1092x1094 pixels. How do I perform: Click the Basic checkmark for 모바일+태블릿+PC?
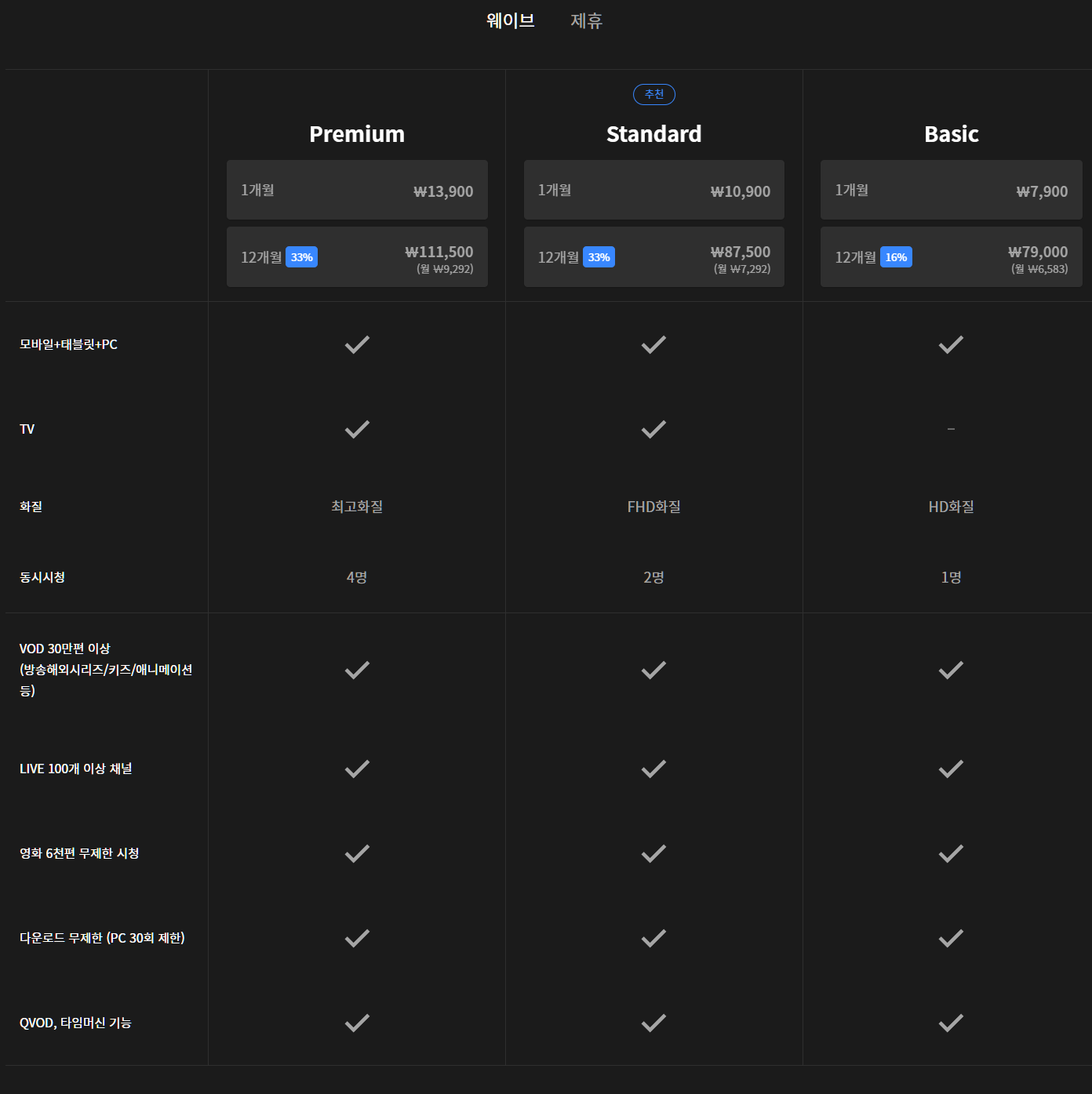tap(951, 344)
